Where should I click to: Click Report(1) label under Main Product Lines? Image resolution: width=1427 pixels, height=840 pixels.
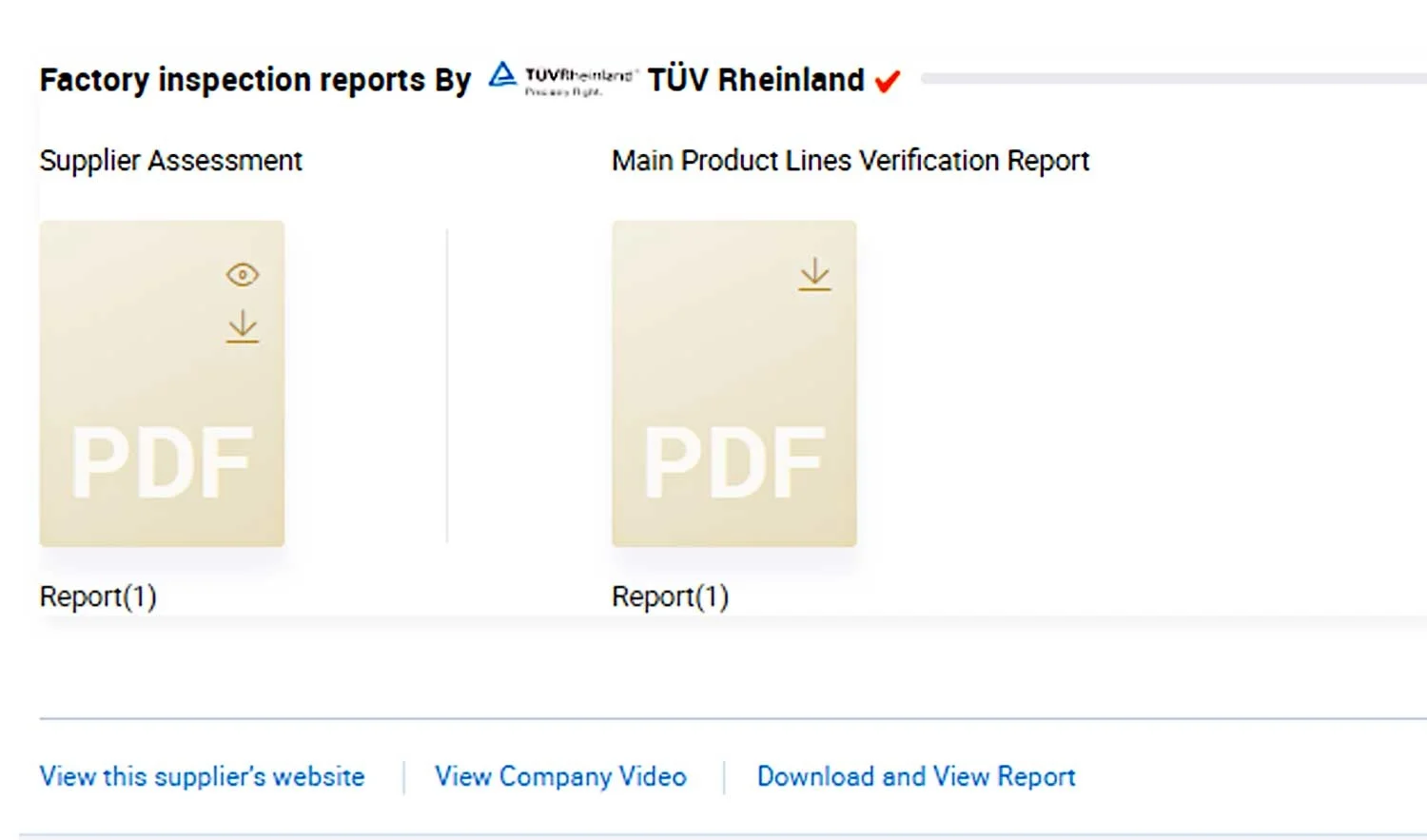[670, 596]
